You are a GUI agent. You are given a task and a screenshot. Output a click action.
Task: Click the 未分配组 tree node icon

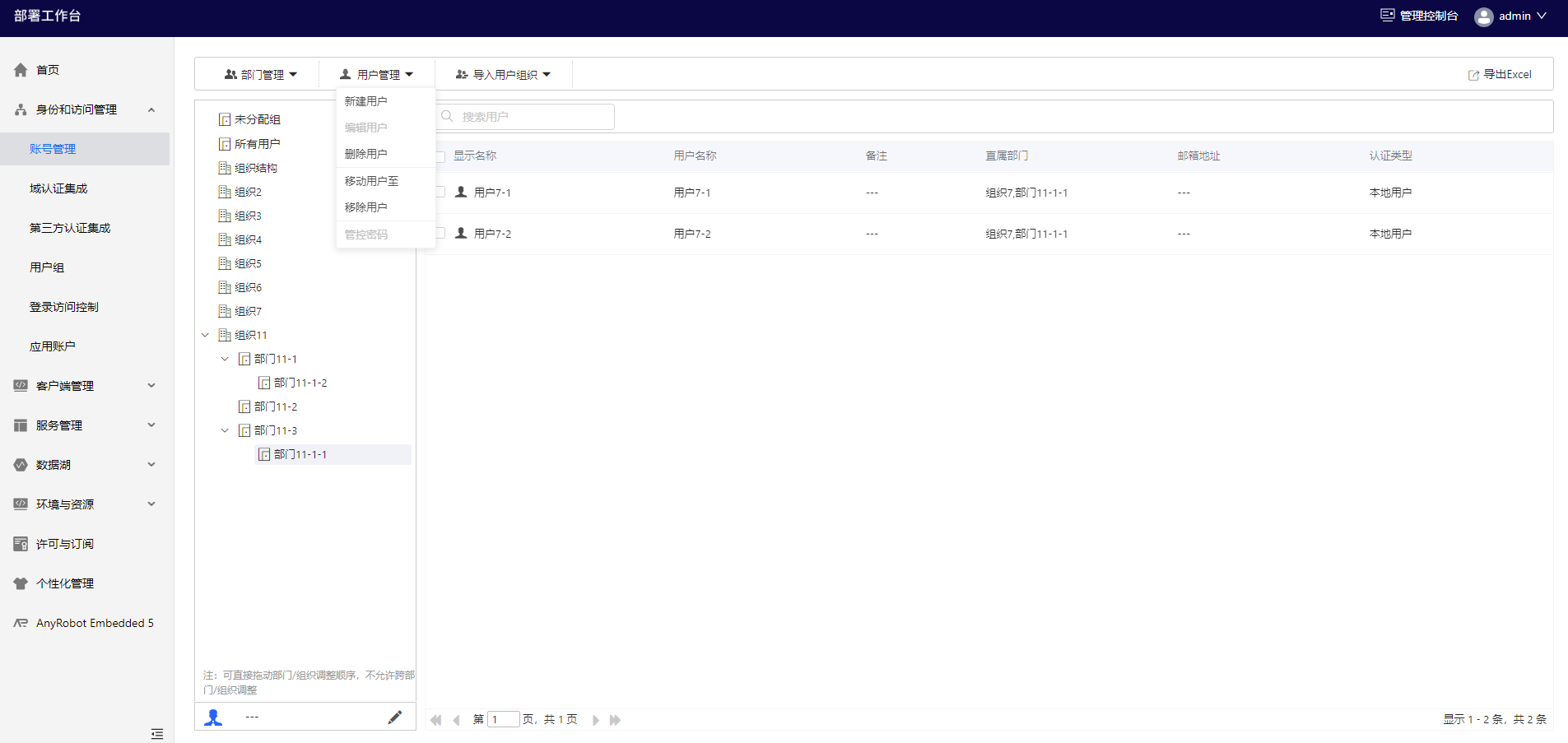click(x=225, y=119)
